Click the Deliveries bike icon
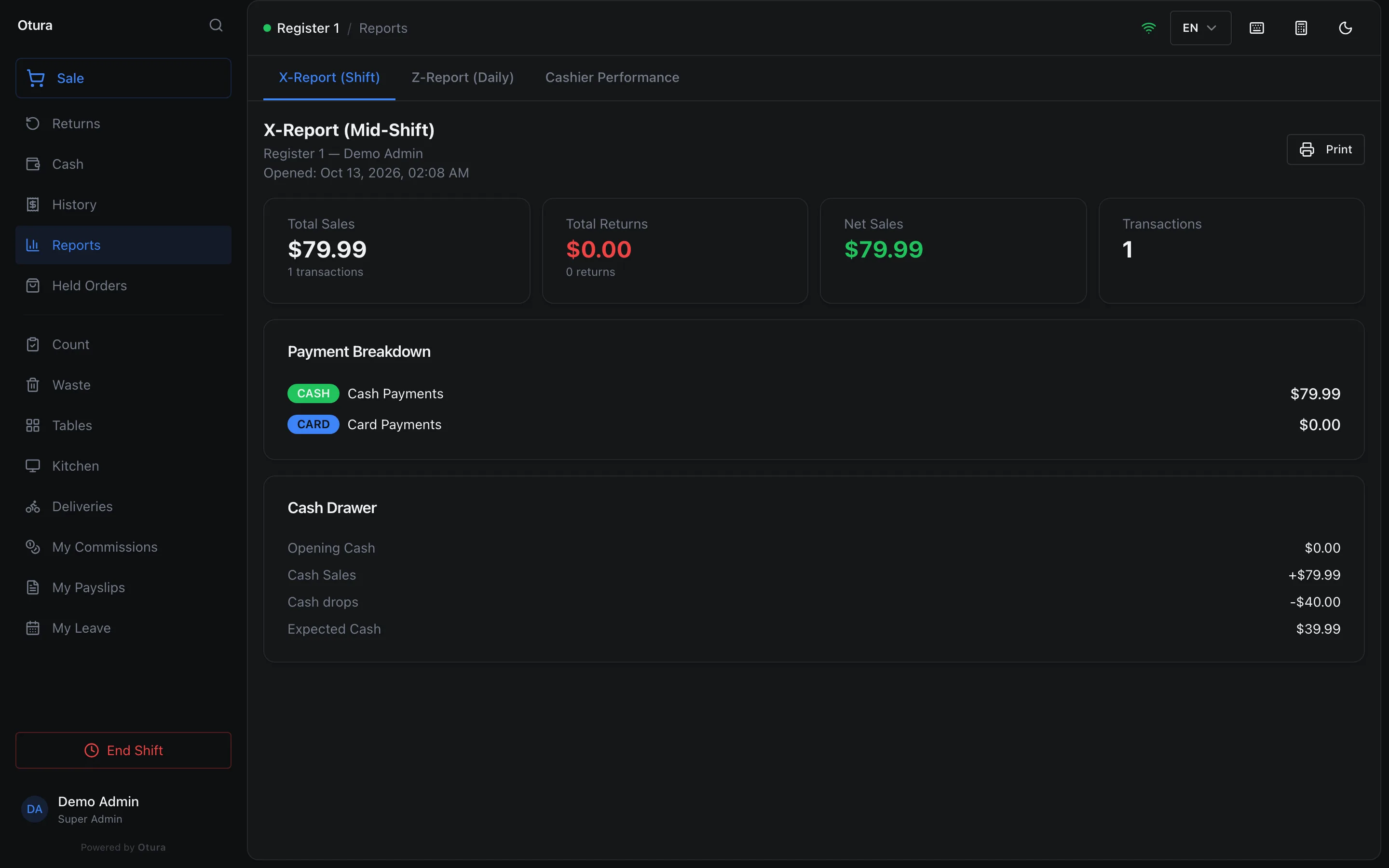The width and height of the screenshot is (1389, 868). click(33, 506)
